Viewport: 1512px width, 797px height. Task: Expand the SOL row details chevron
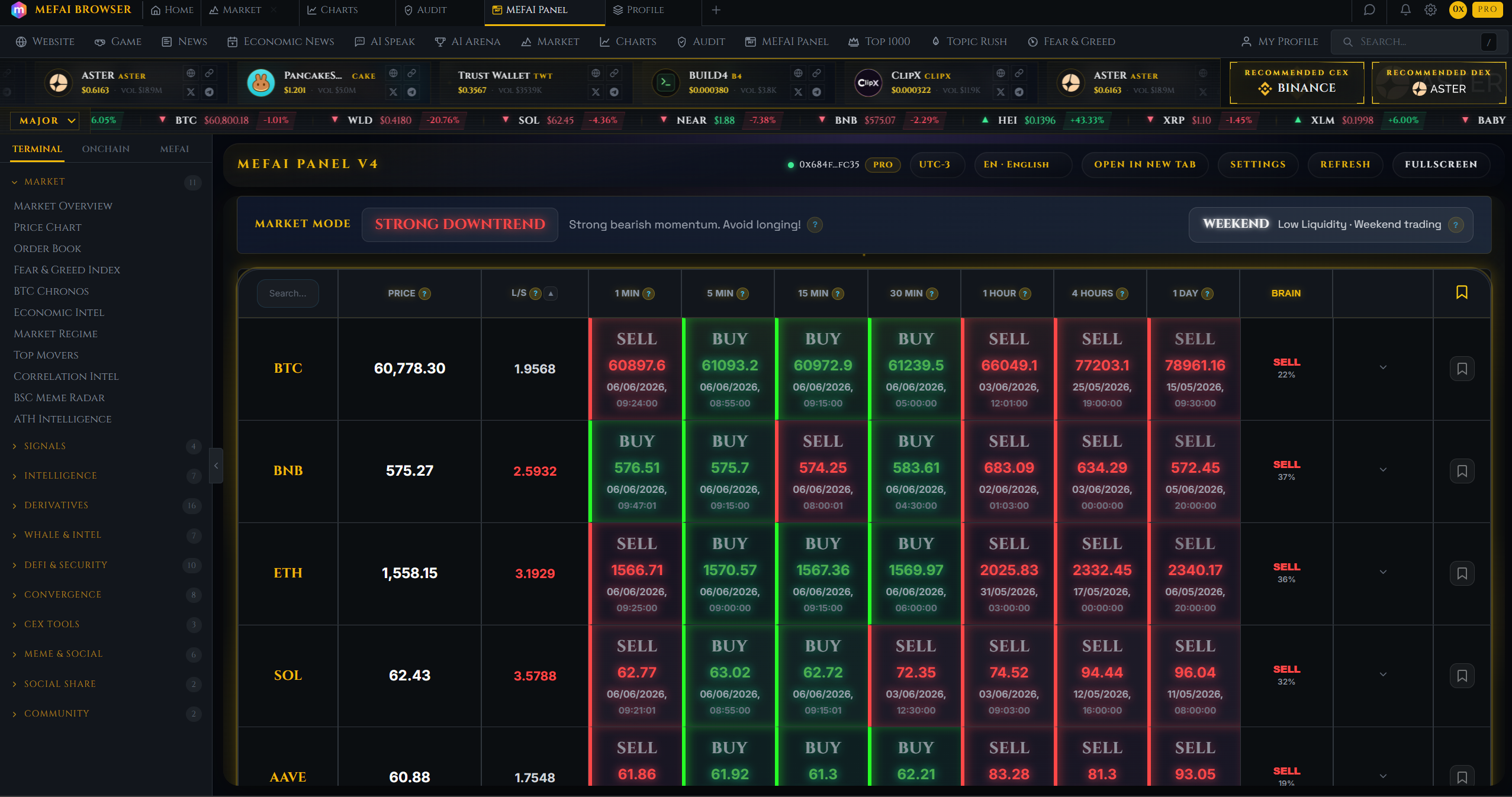click(x=1383, y=675)
